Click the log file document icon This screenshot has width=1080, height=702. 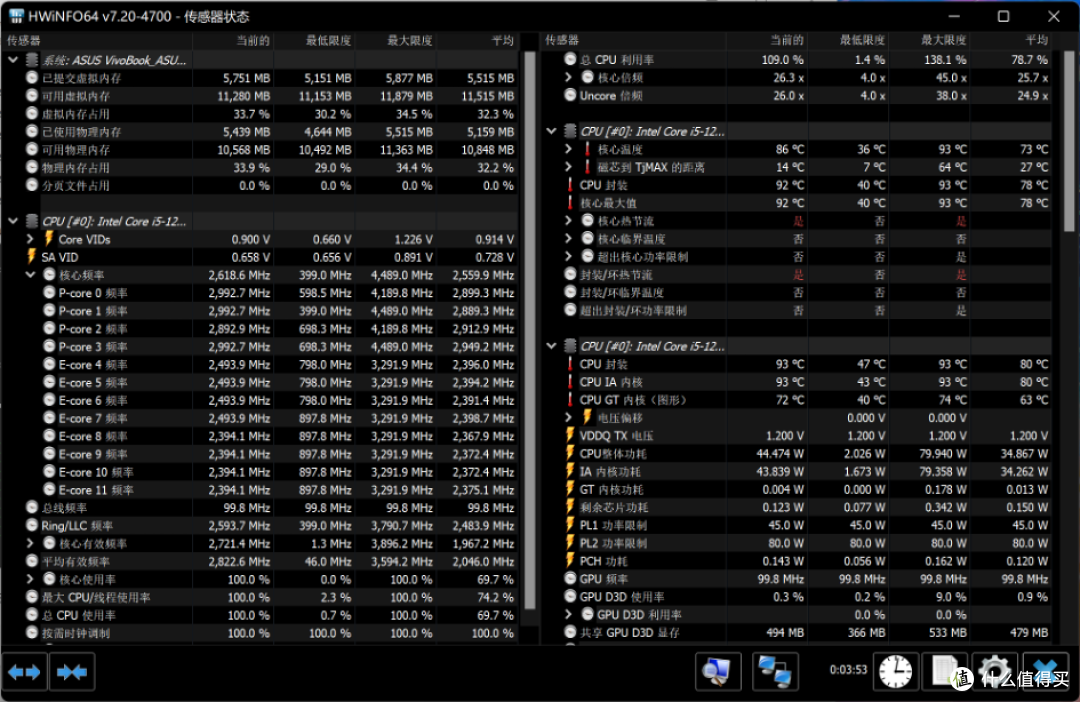[945, 671]
